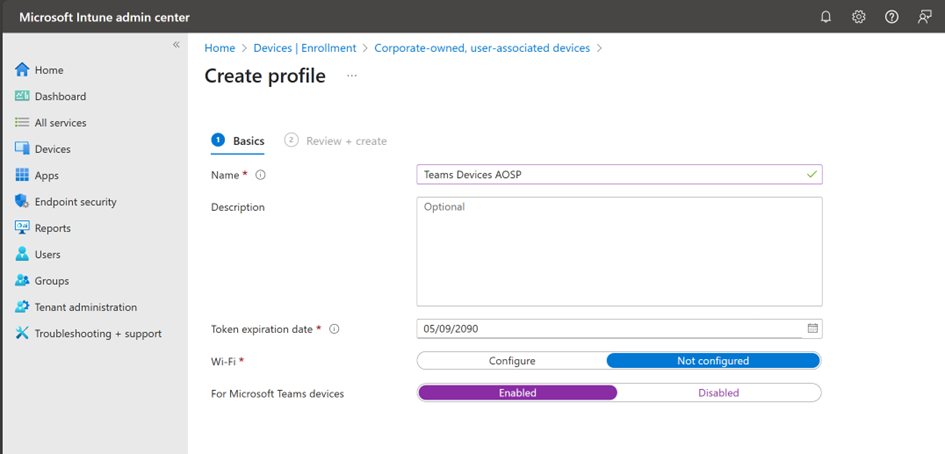This screenshot has width=945, height=454.
Task: Click the Token expiration date field
Action: (619, 329)
